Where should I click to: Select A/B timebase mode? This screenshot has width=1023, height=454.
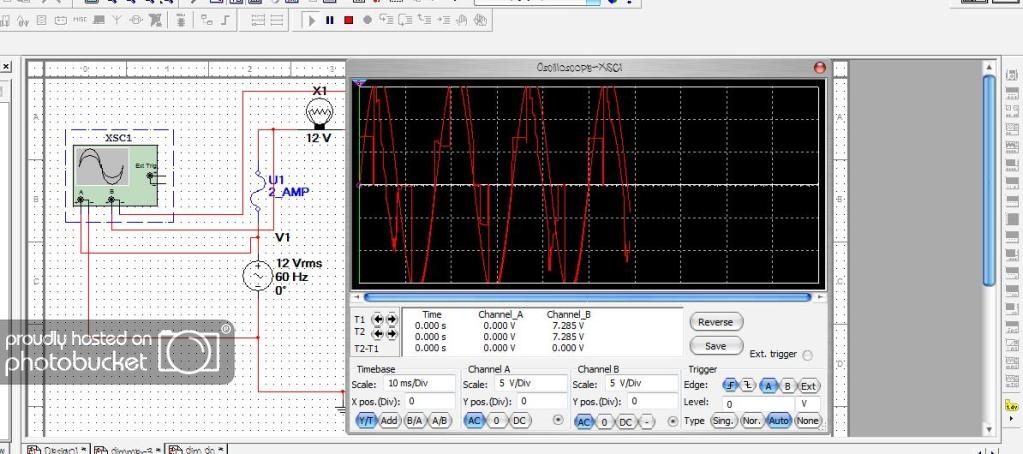tap(440, 421)
